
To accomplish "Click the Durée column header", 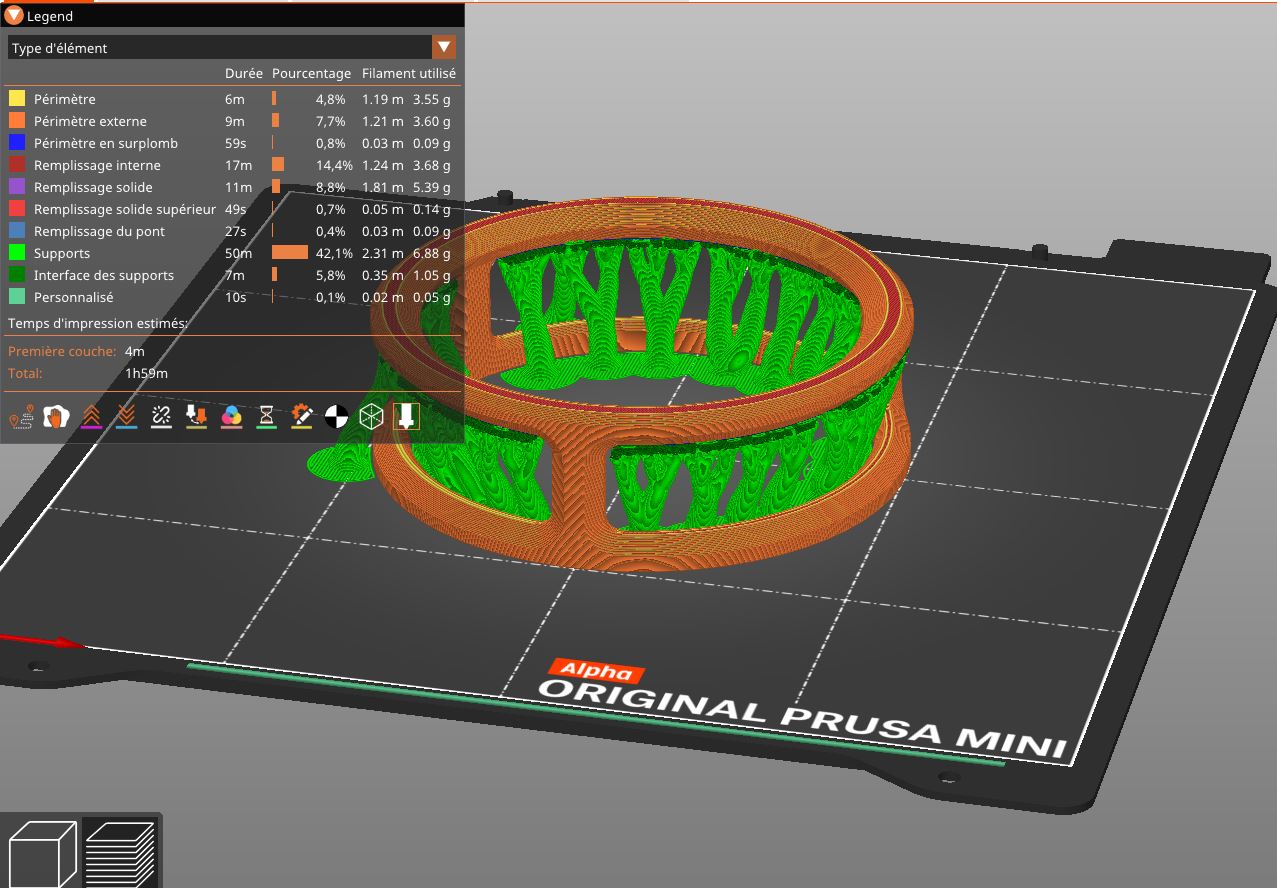I will click(x=244, y=73).
